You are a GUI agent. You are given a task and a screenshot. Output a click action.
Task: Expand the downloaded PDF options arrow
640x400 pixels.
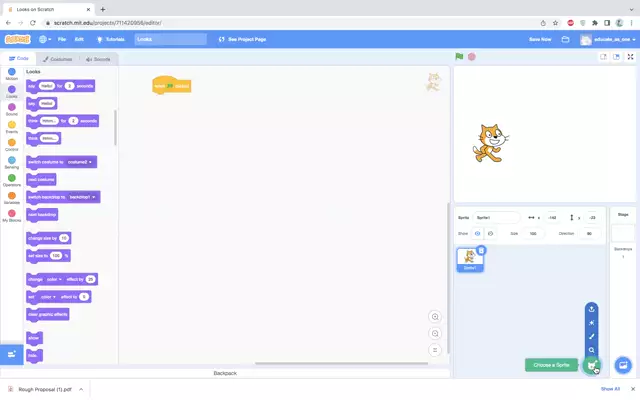click(81, 389)
